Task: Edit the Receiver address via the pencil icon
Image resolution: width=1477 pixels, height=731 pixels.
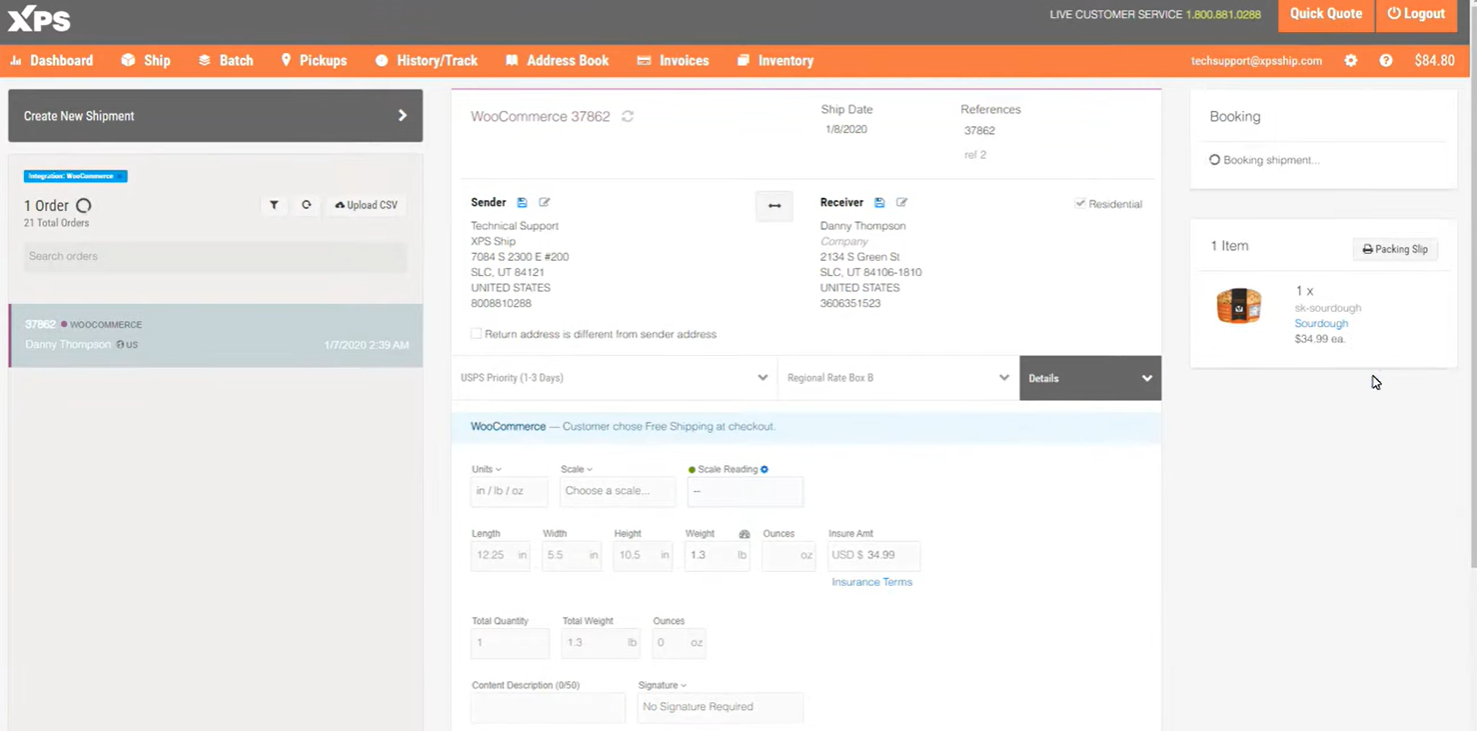Action: [x=901, y=202]
